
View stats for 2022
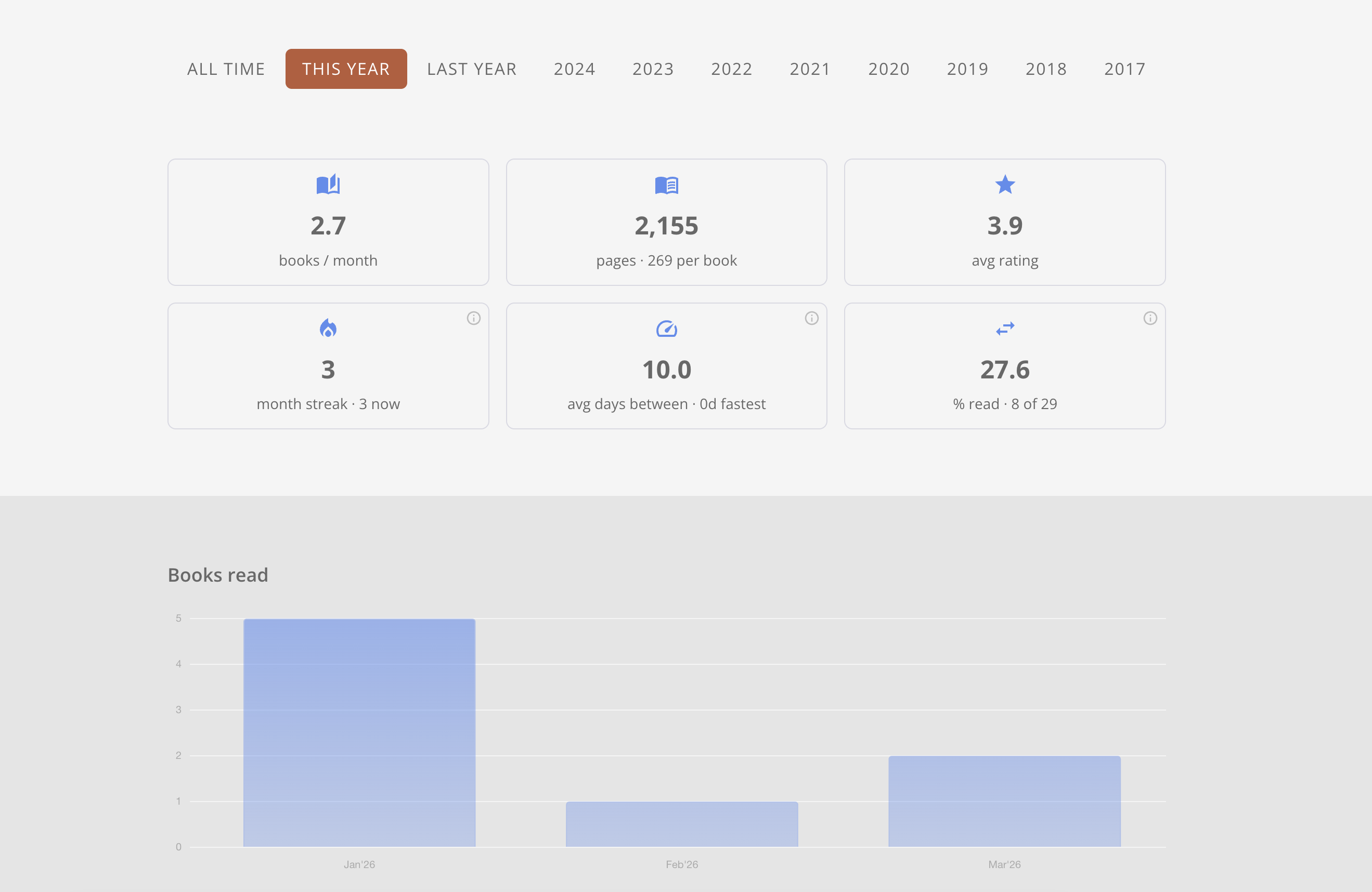coord(731,69)
